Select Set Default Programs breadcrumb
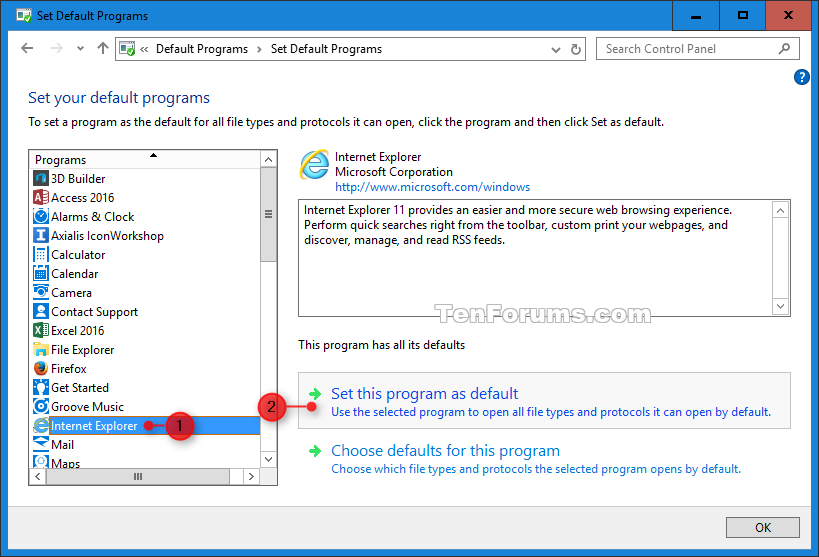 [326, 49]
